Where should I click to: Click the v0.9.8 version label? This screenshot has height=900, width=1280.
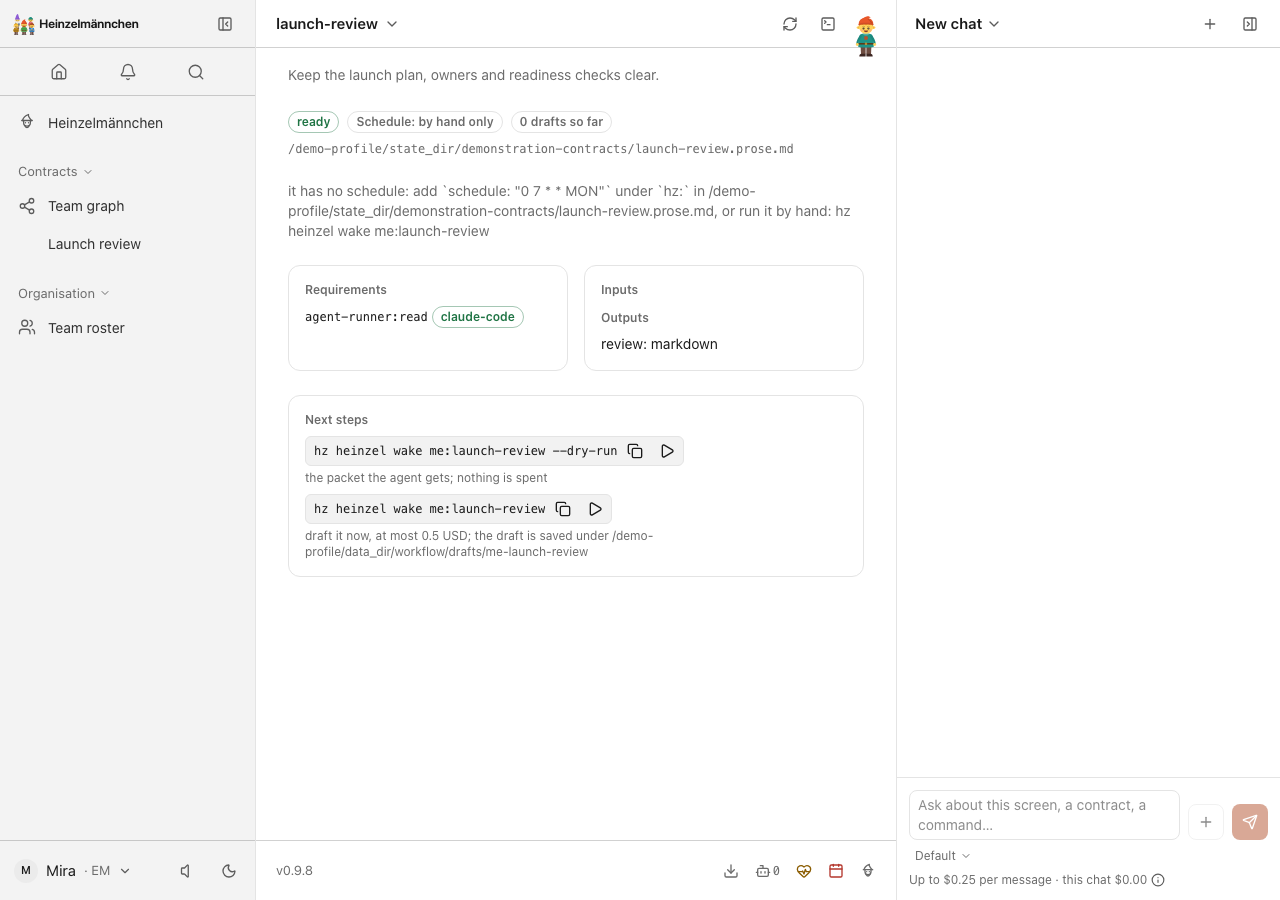[x=294, y=871]
